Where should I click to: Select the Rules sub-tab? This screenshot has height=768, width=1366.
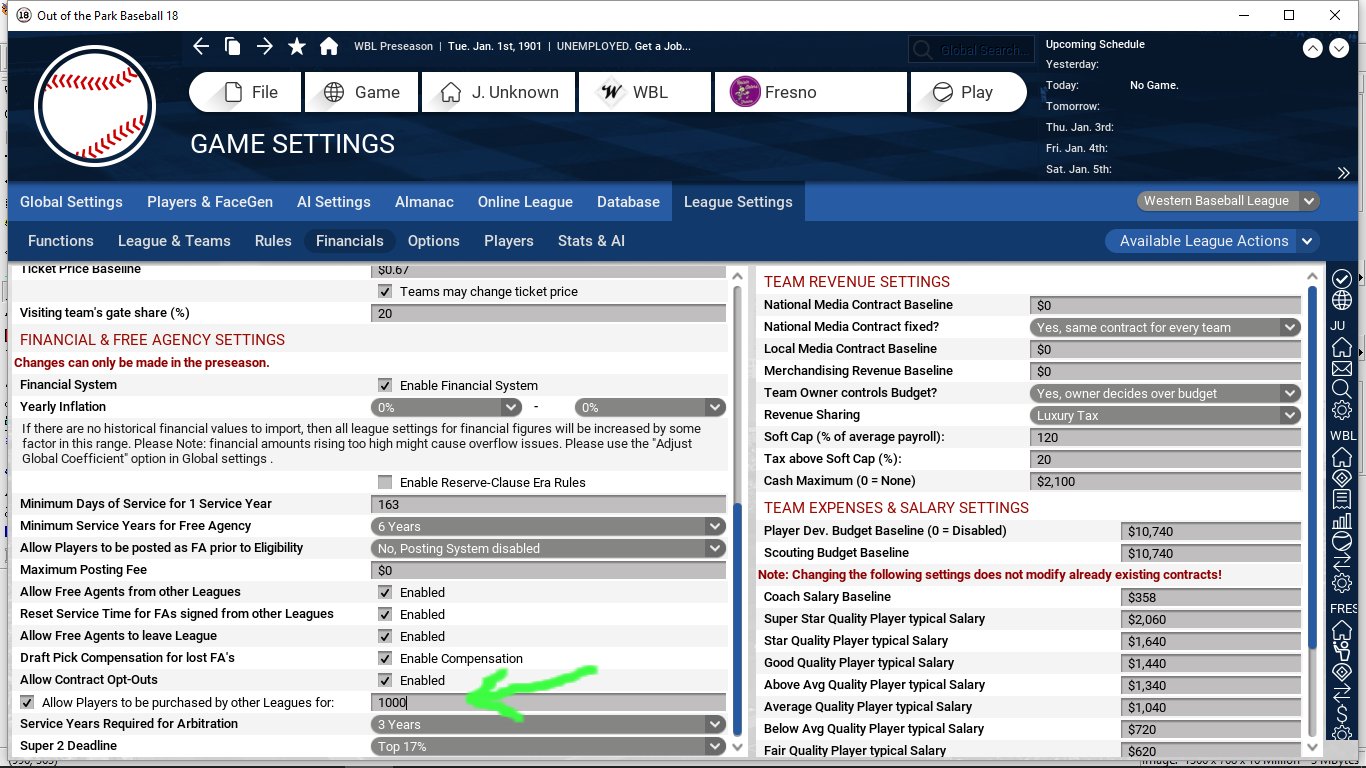tap(273, 241)
